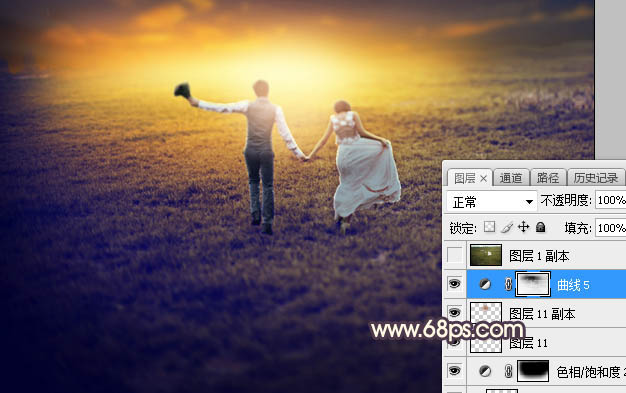626x393 pixels.
Task: Click the 填充 fill value field
Action: tap(611, 228)
